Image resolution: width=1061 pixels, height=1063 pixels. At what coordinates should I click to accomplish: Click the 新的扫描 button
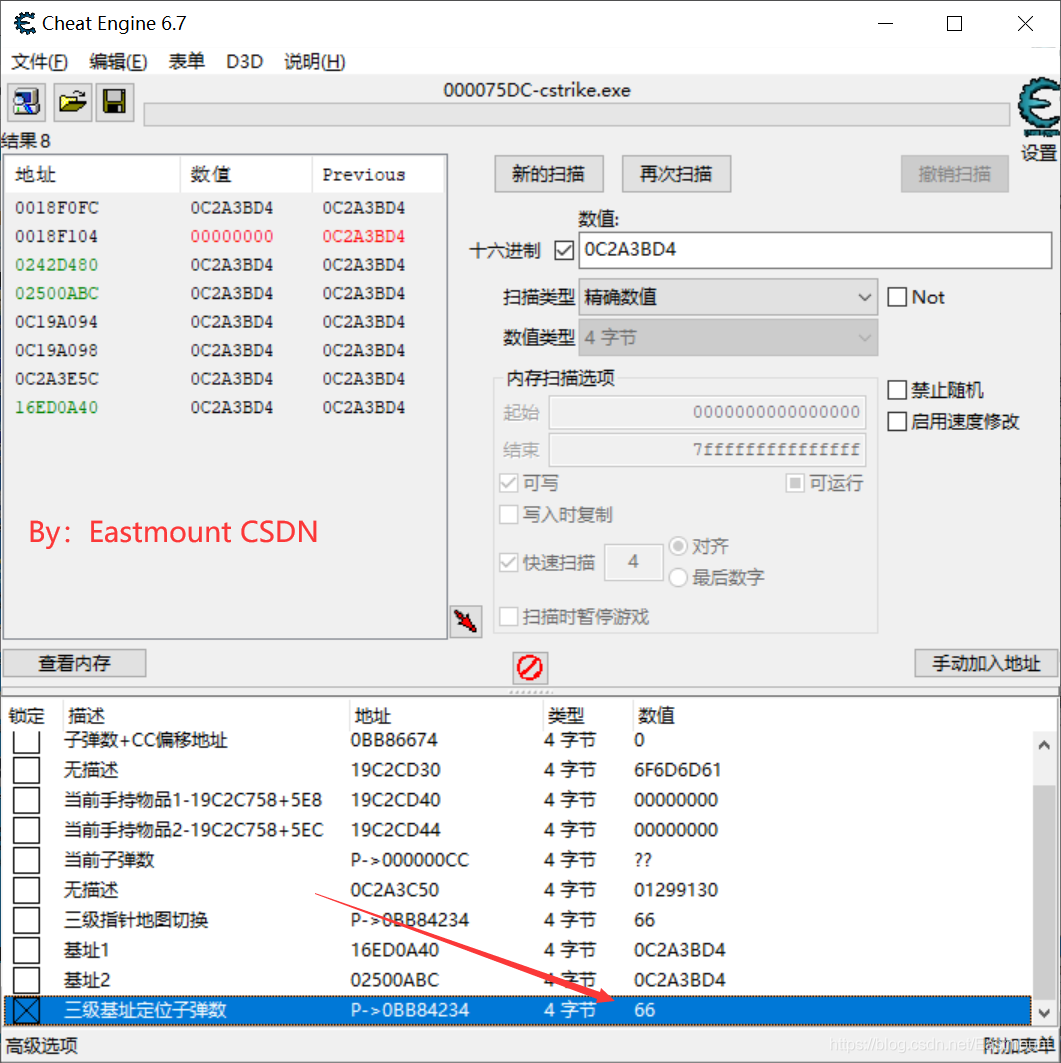pos(548,174)
